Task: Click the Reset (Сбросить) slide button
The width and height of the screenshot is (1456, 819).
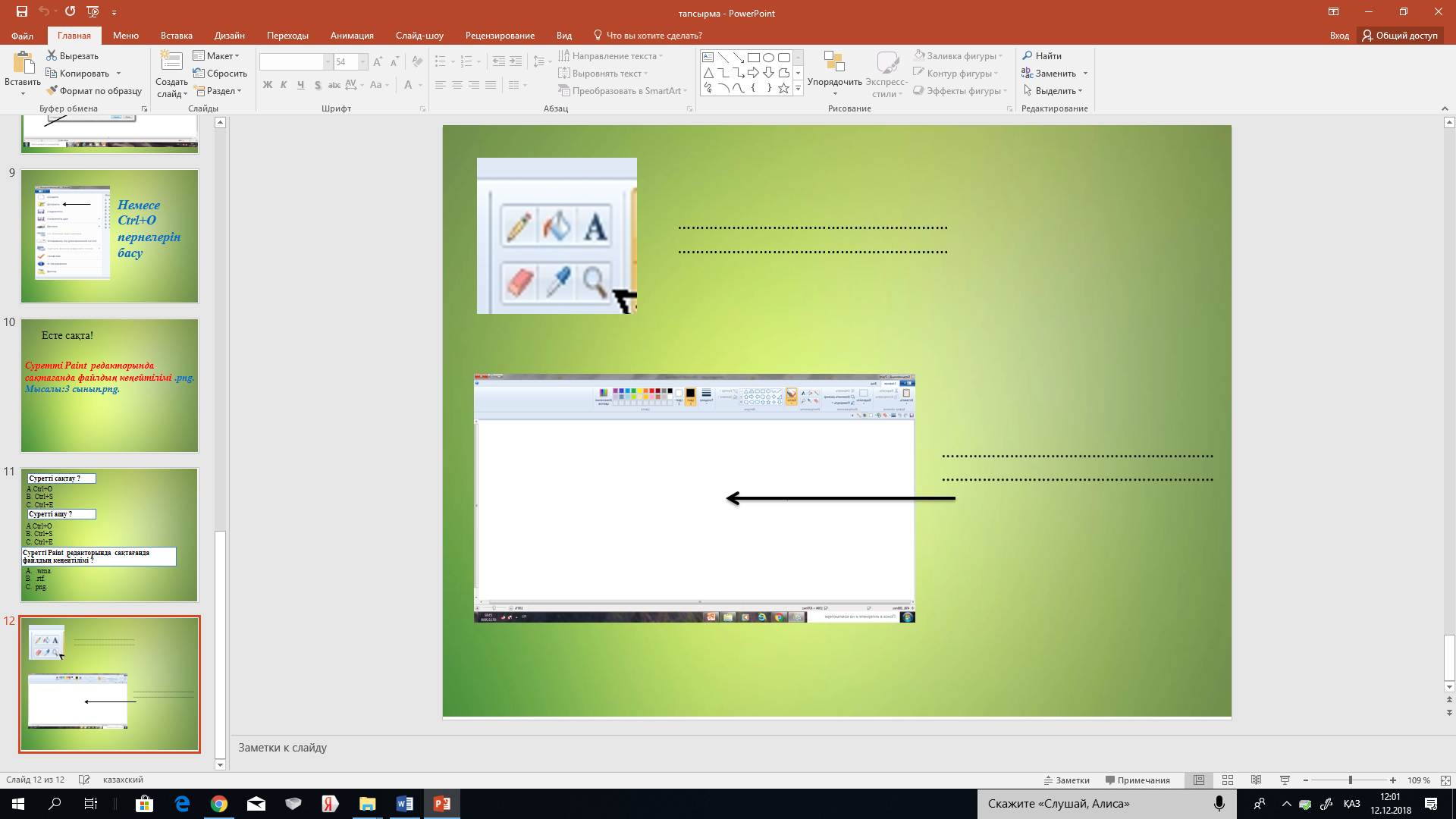Action: pyautogui.click(x=220, y=73)
